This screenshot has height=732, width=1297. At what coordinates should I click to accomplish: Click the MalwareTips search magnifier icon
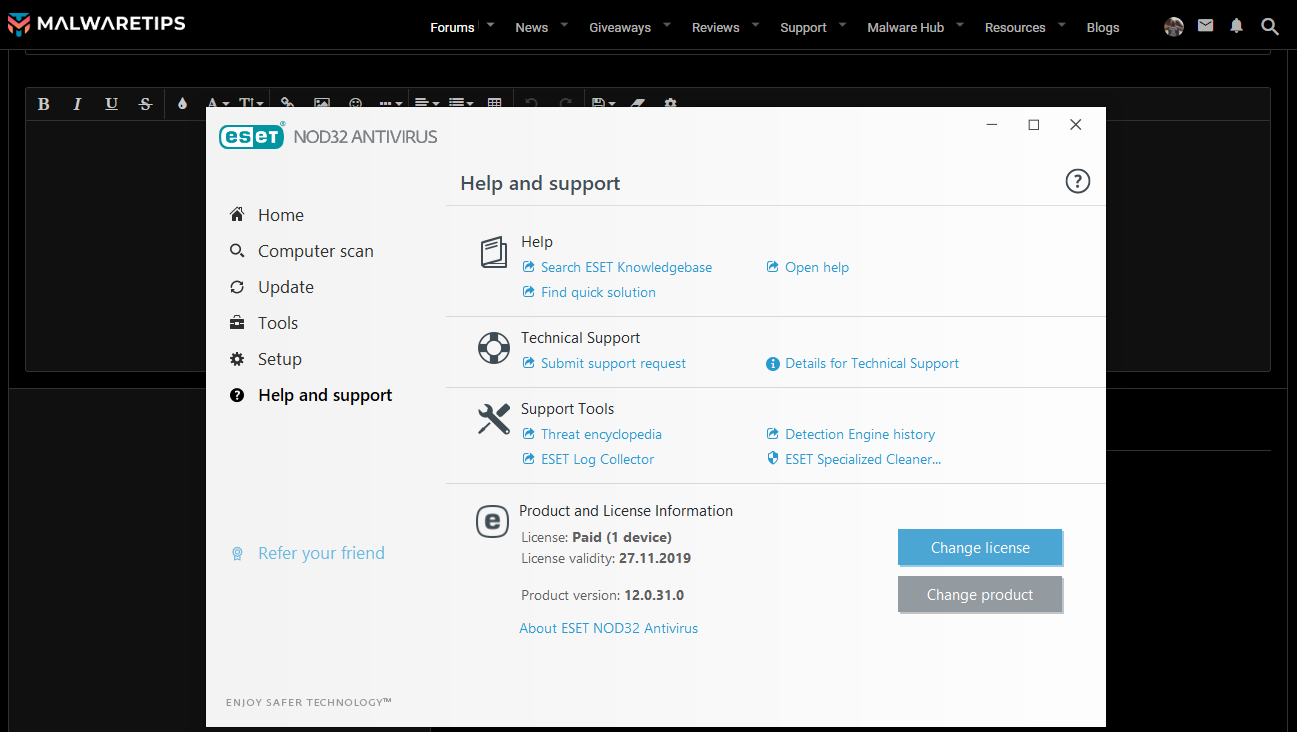click(1270, 26)
